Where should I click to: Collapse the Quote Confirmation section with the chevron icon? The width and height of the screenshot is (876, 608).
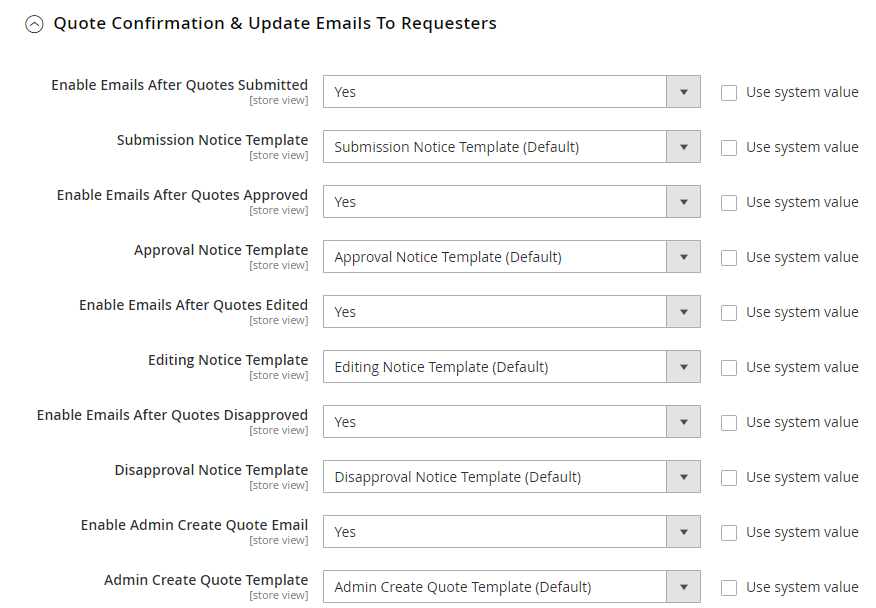pyautogui.click(x=35, y=25)
